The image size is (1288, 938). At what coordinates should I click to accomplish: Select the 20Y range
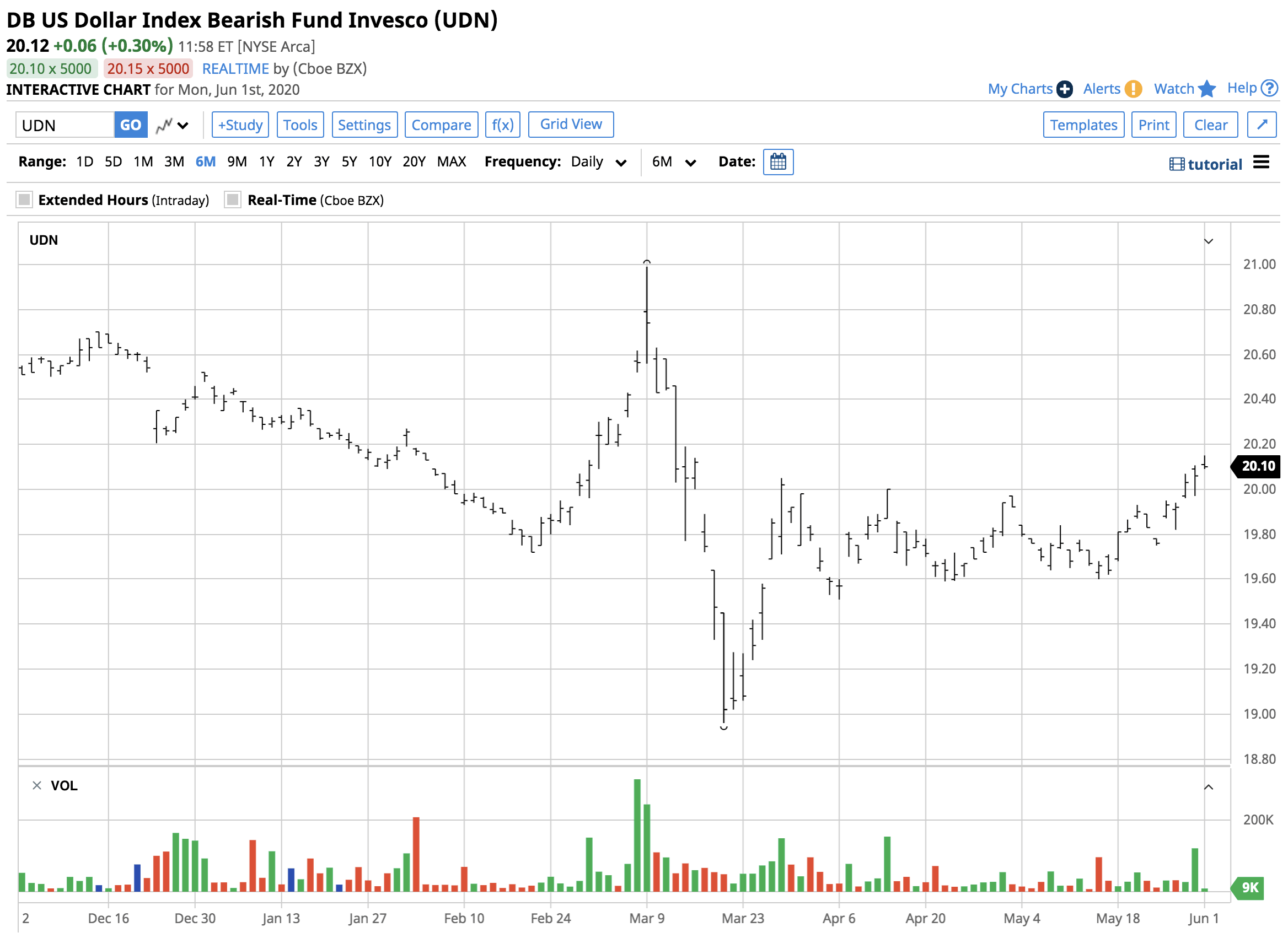click(414, 163)
